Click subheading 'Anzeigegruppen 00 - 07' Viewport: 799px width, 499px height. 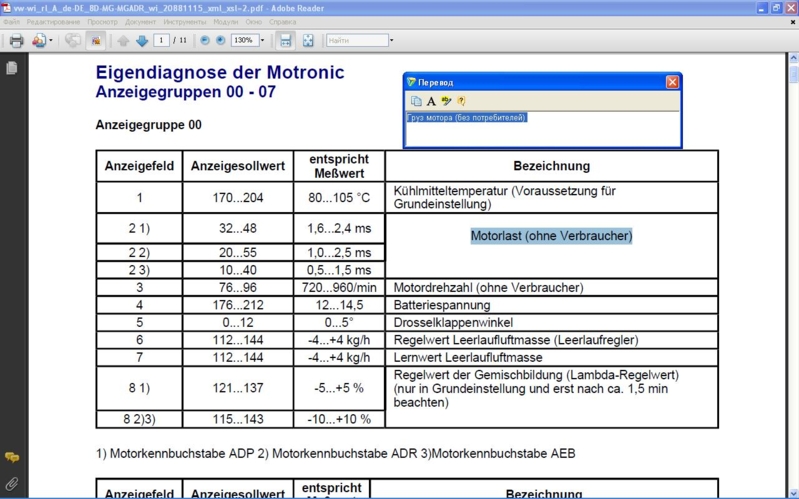click(185, 92)
